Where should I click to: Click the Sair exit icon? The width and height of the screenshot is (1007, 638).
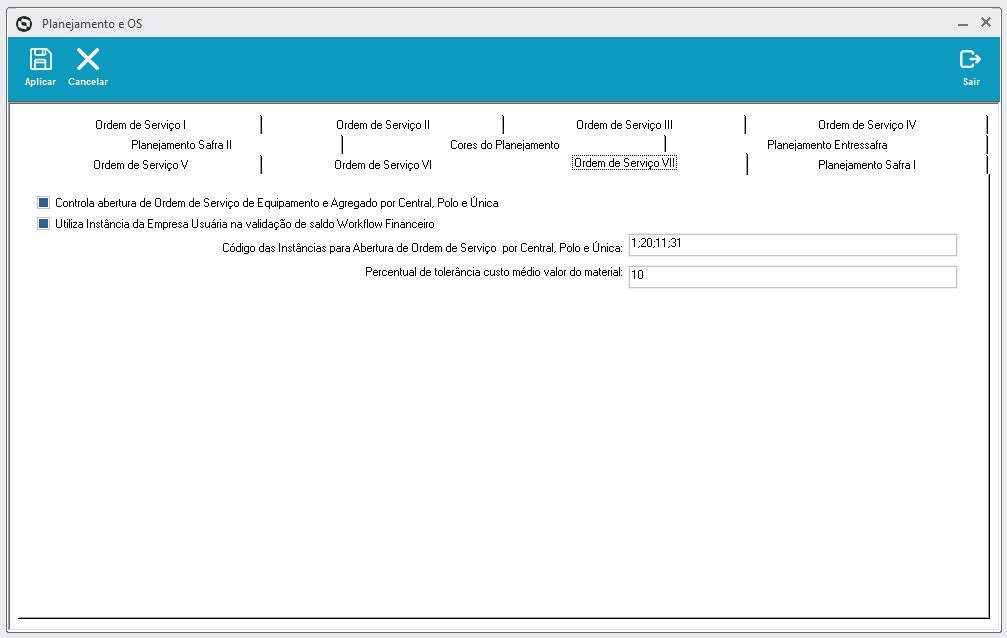click(x=970, y=59)
